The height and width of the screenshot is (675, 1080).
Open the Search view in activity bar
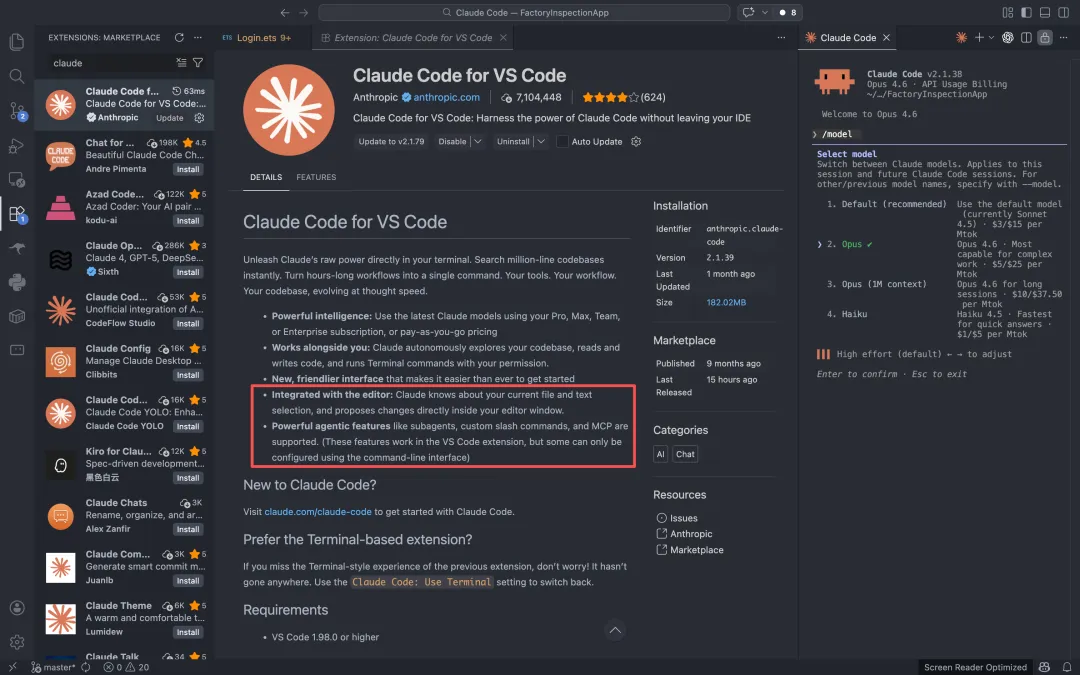pyautogui.click(x=17, y=76)
